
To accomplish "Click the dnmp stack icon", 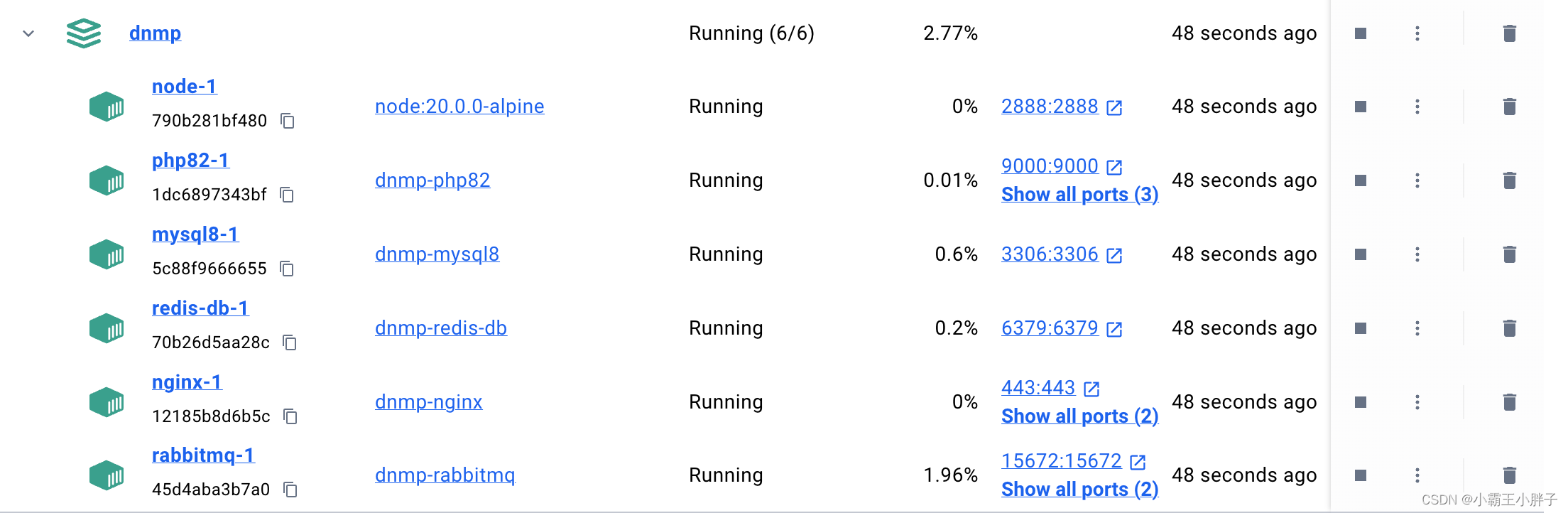I will (83, 33).
